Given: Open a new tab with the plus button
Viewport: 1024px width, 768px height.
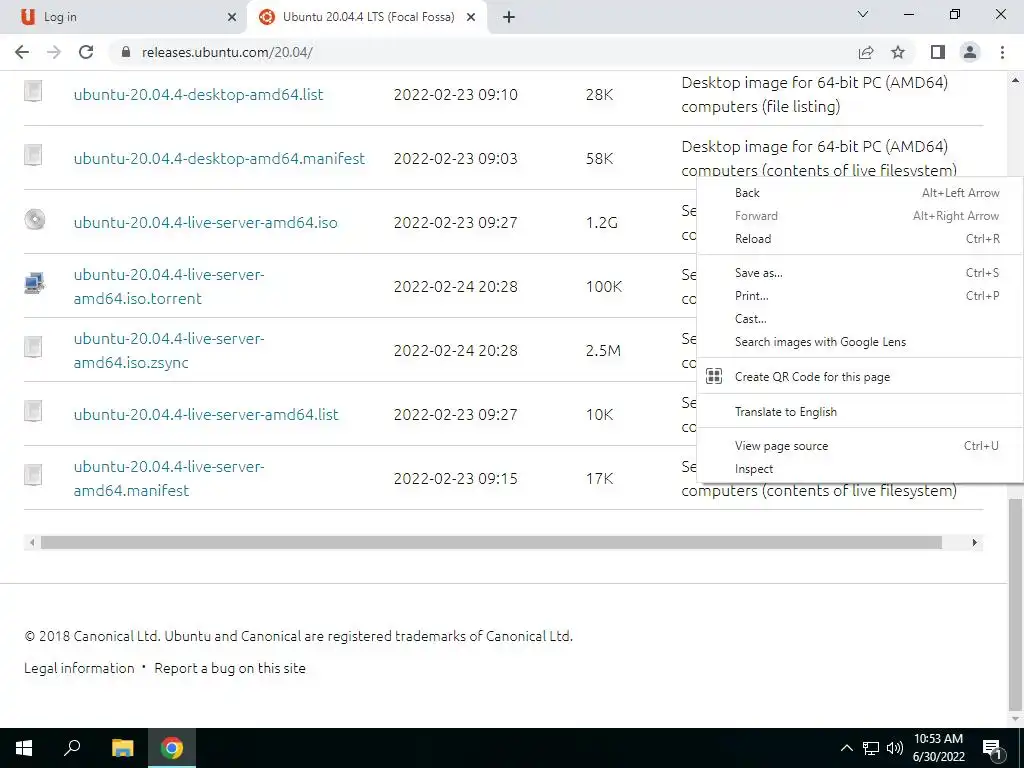Looking at the screenshot, I should (x=509, y=17).
